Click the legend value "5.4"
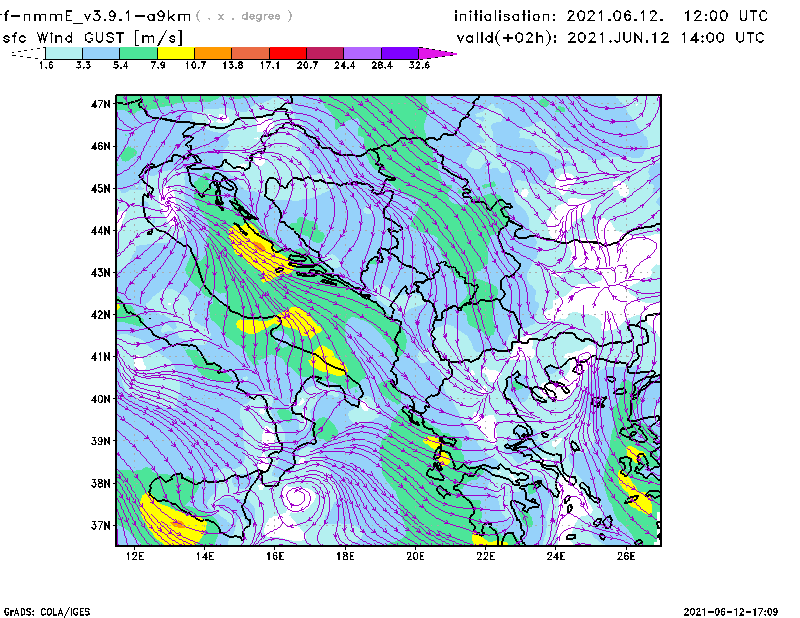 point(120,65)
